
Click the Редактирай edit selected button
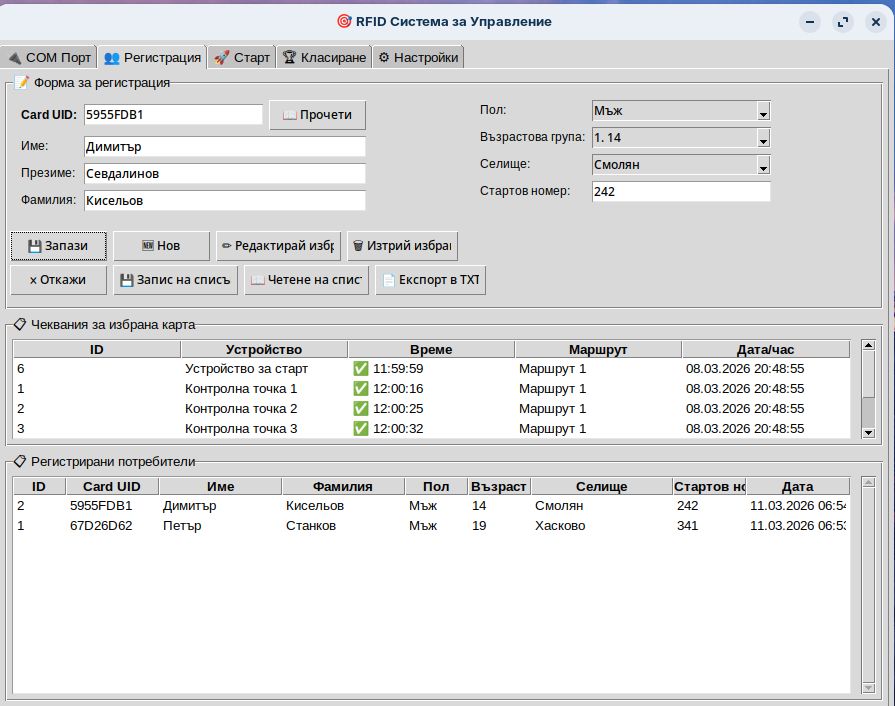click(x=278, y=246)
